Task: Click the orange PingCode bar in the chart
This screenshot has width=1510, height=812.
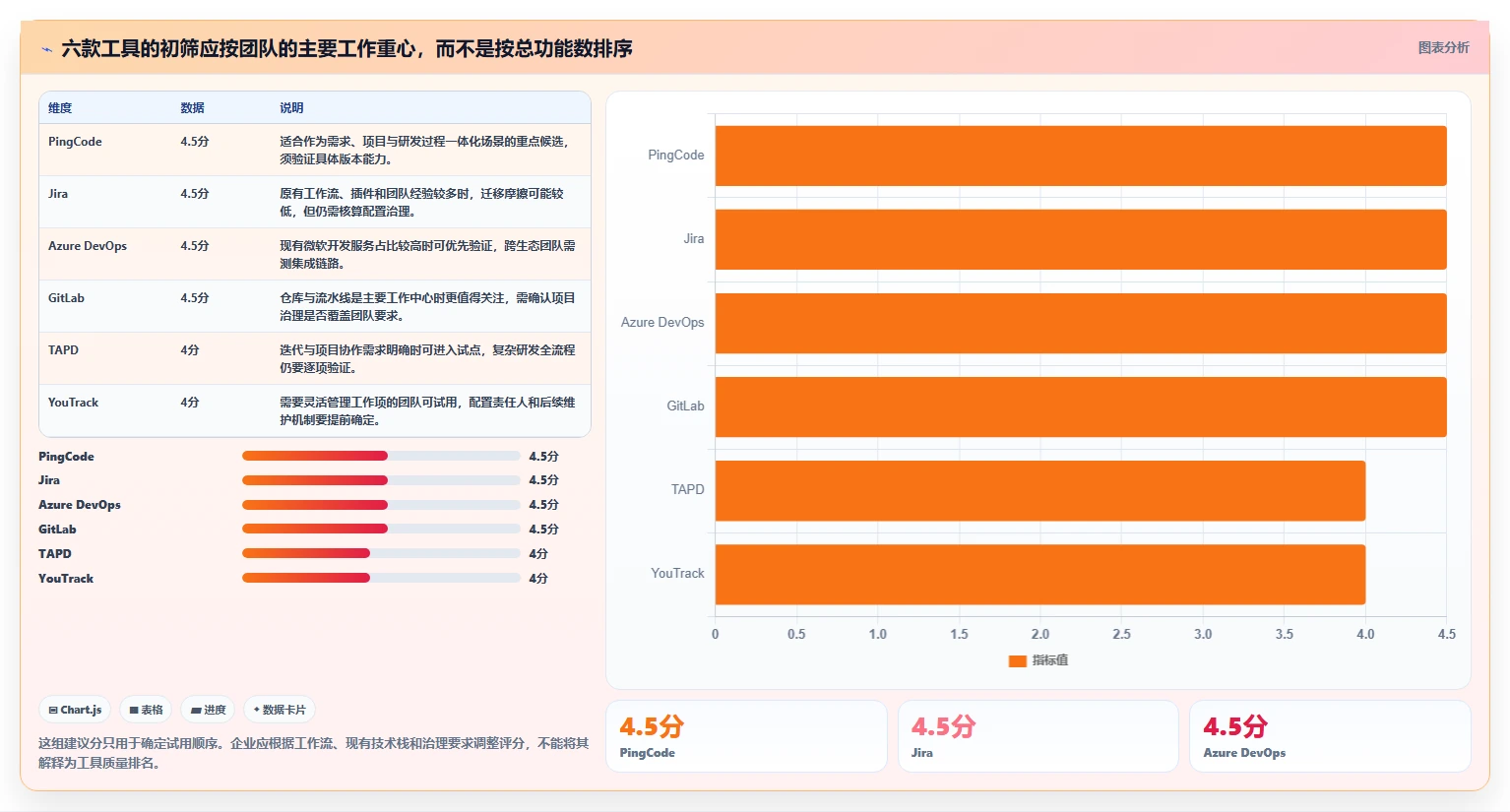Action: click(x=1081, y=156)
